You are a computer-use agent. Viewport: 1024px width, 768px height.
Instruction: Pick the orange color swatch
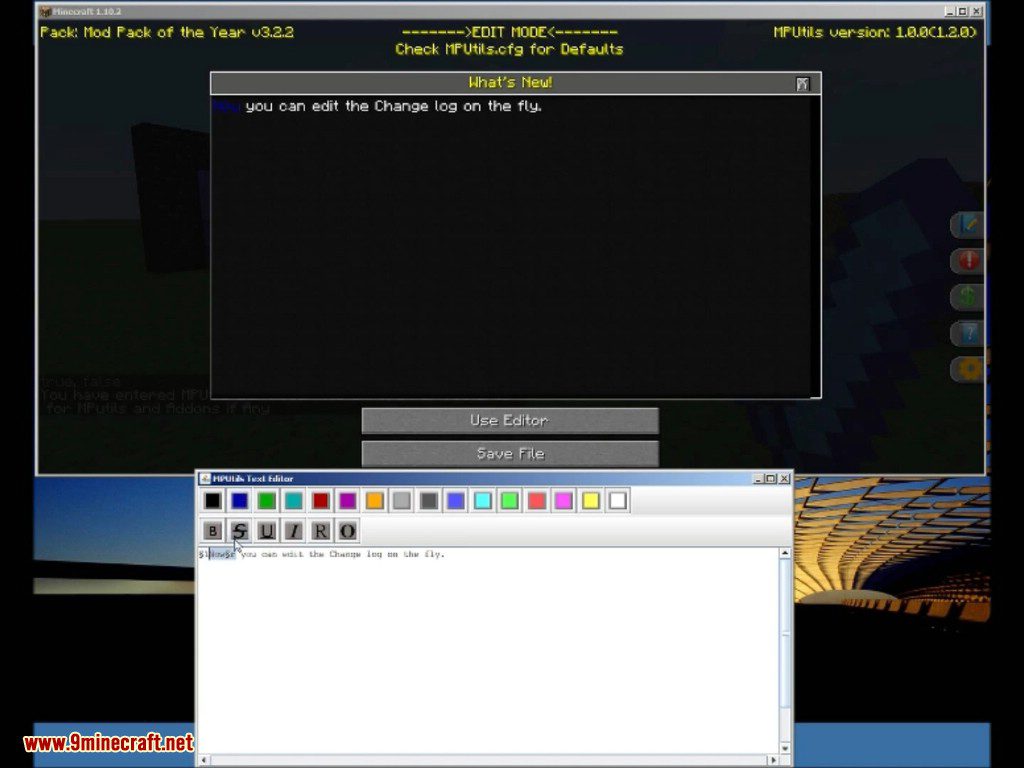pos(375,501)
